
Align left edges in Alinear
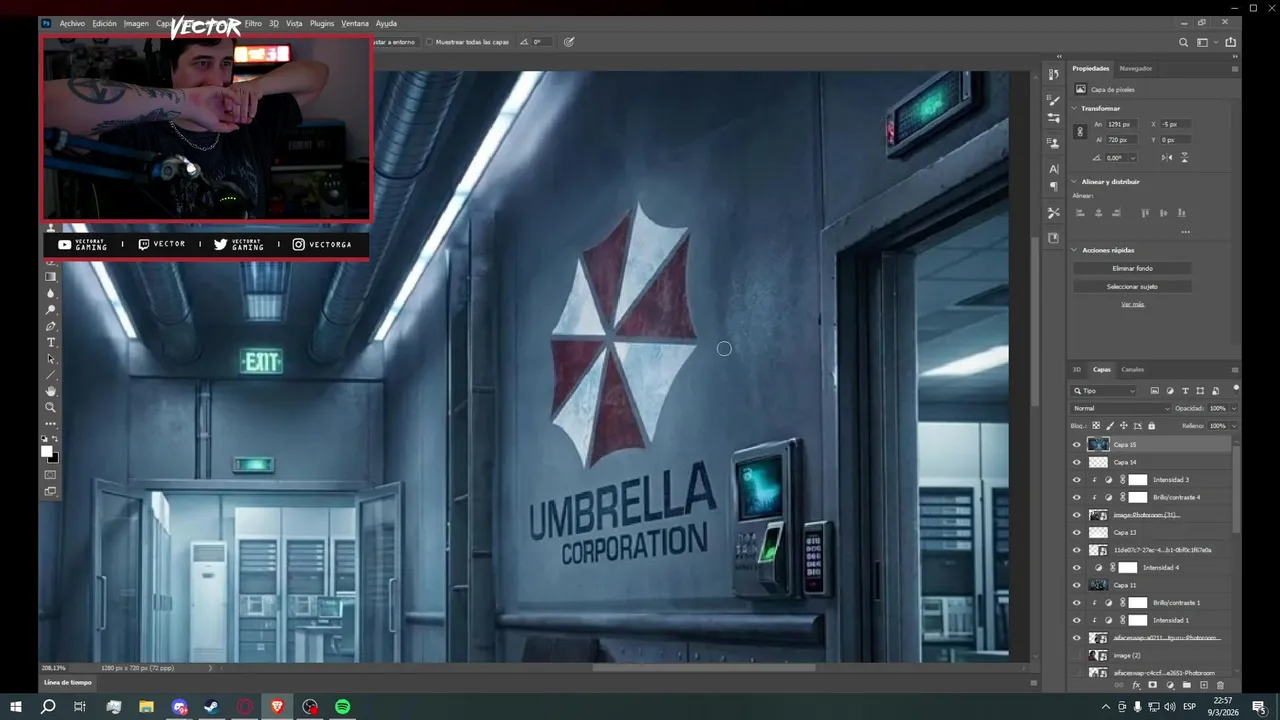pos(1080,213)
